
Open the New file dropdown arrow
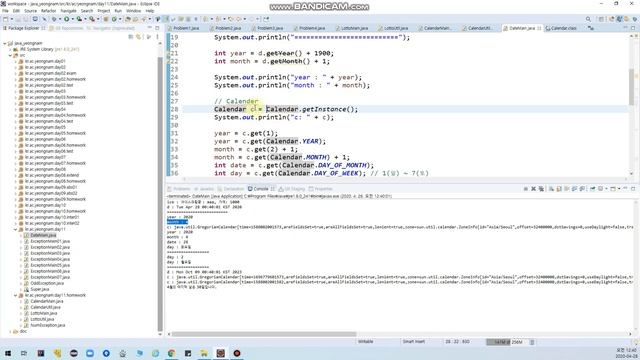pyautogui.click(x=11, y=19)
